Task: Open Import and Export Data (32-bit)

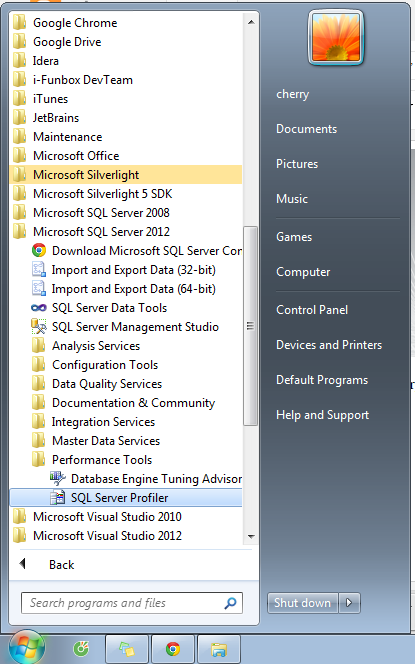Action: pos(126,270)
